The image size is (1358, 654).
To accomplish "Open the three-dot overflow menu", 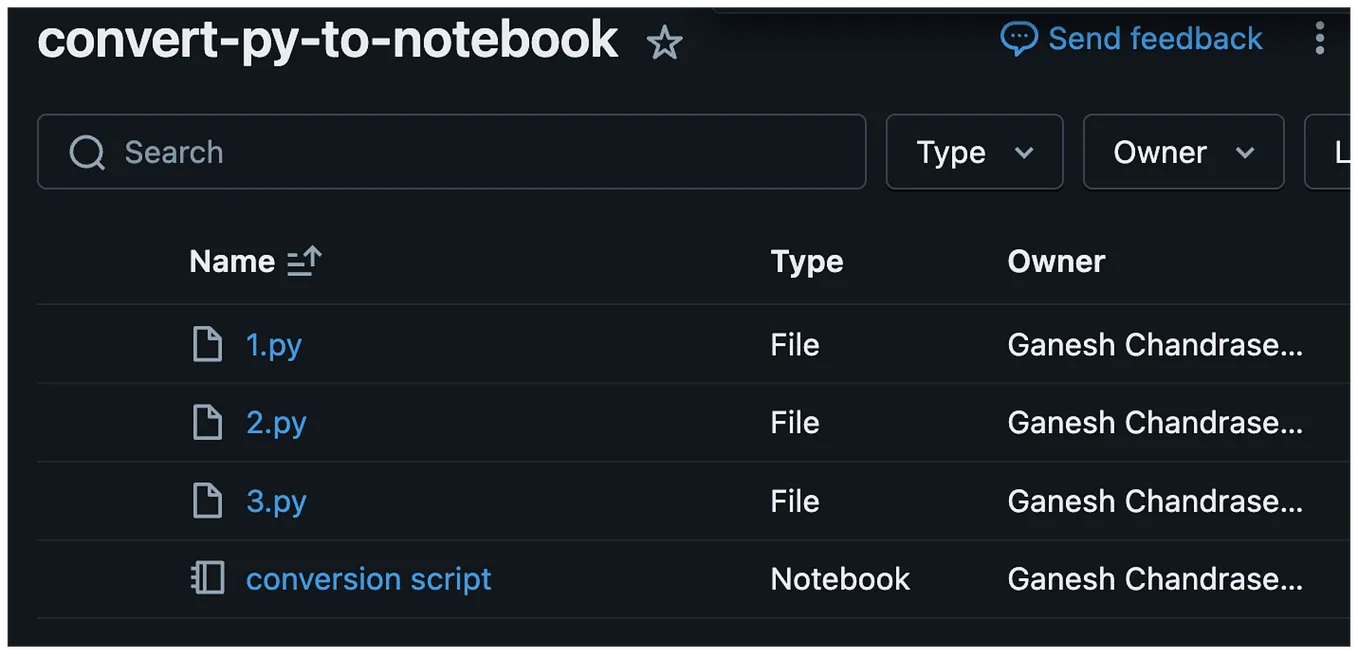I will pos(1320,38).
